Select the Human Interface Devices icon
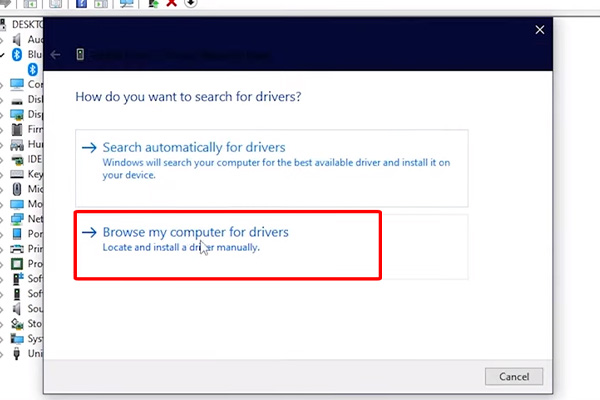 [x=16, y=145]
